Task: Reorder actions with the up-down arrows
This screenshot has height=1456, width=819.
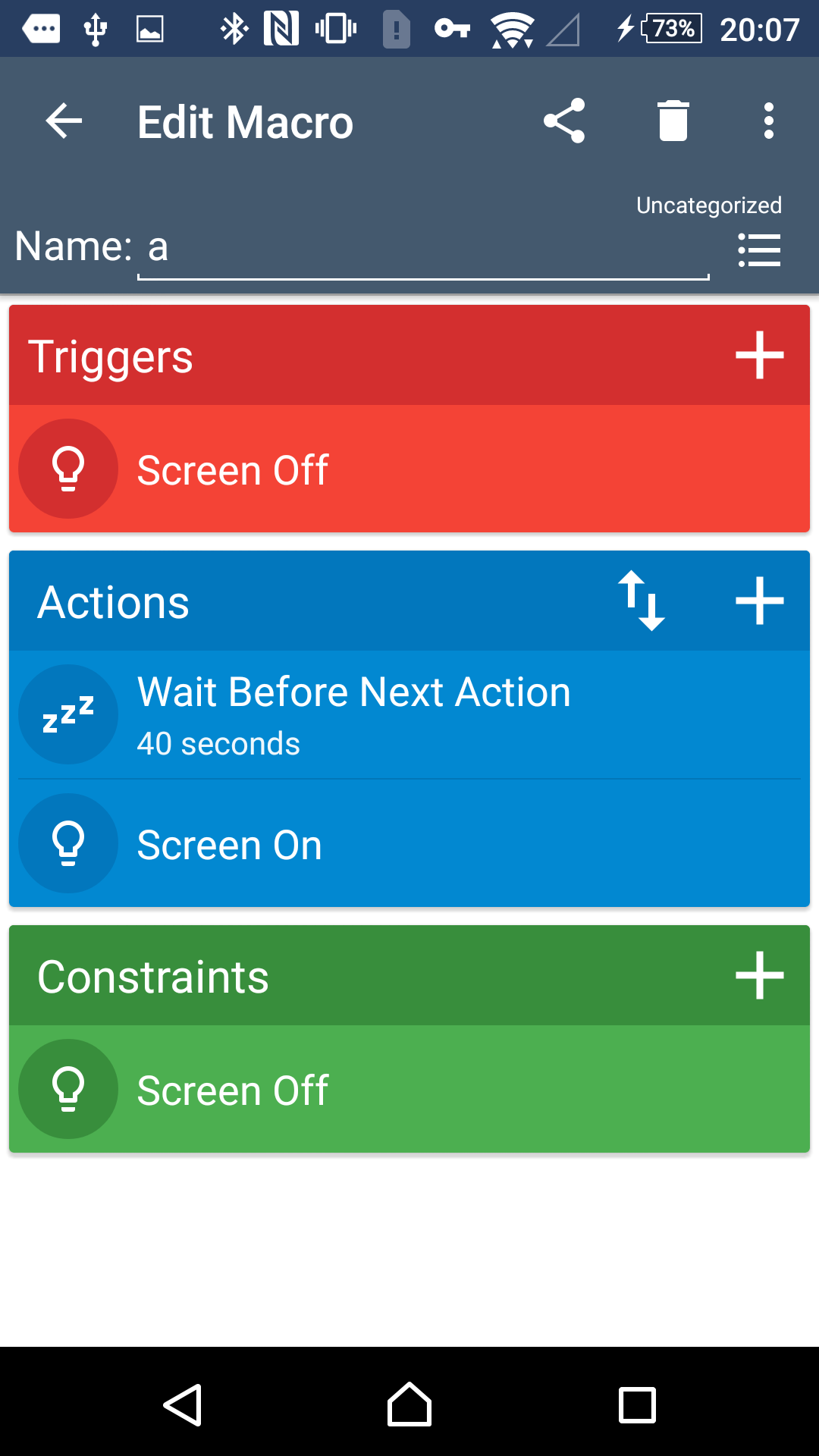Action: [642, 601]
